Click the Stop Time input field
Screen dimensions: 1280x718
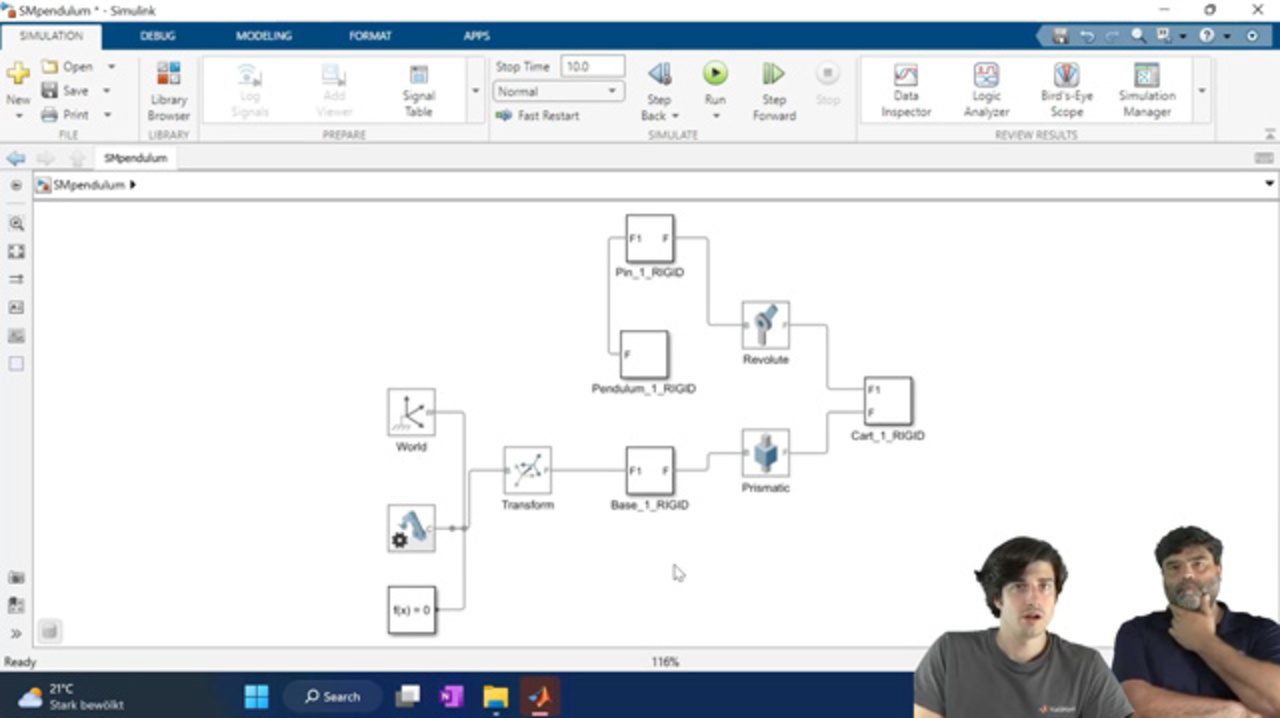(x=592, y=66)
